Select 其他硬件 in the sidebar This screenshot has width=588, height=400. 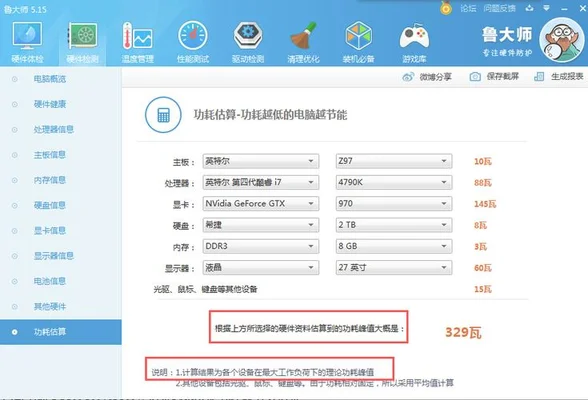click(50, 307)
